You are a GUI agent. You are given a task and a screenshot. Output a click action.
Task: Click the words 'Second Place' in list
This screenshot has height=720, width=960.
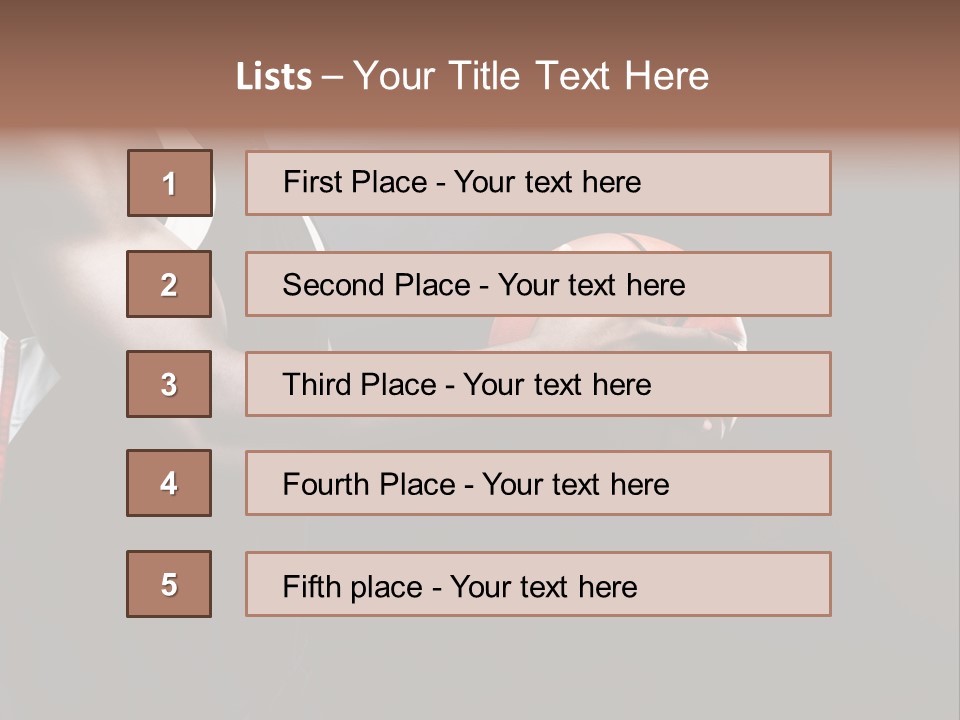375,285
